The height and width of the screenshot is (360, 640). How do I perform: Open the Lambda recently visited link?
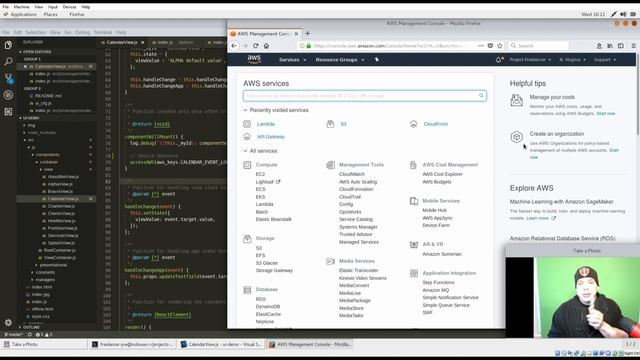tap(266, 124)
